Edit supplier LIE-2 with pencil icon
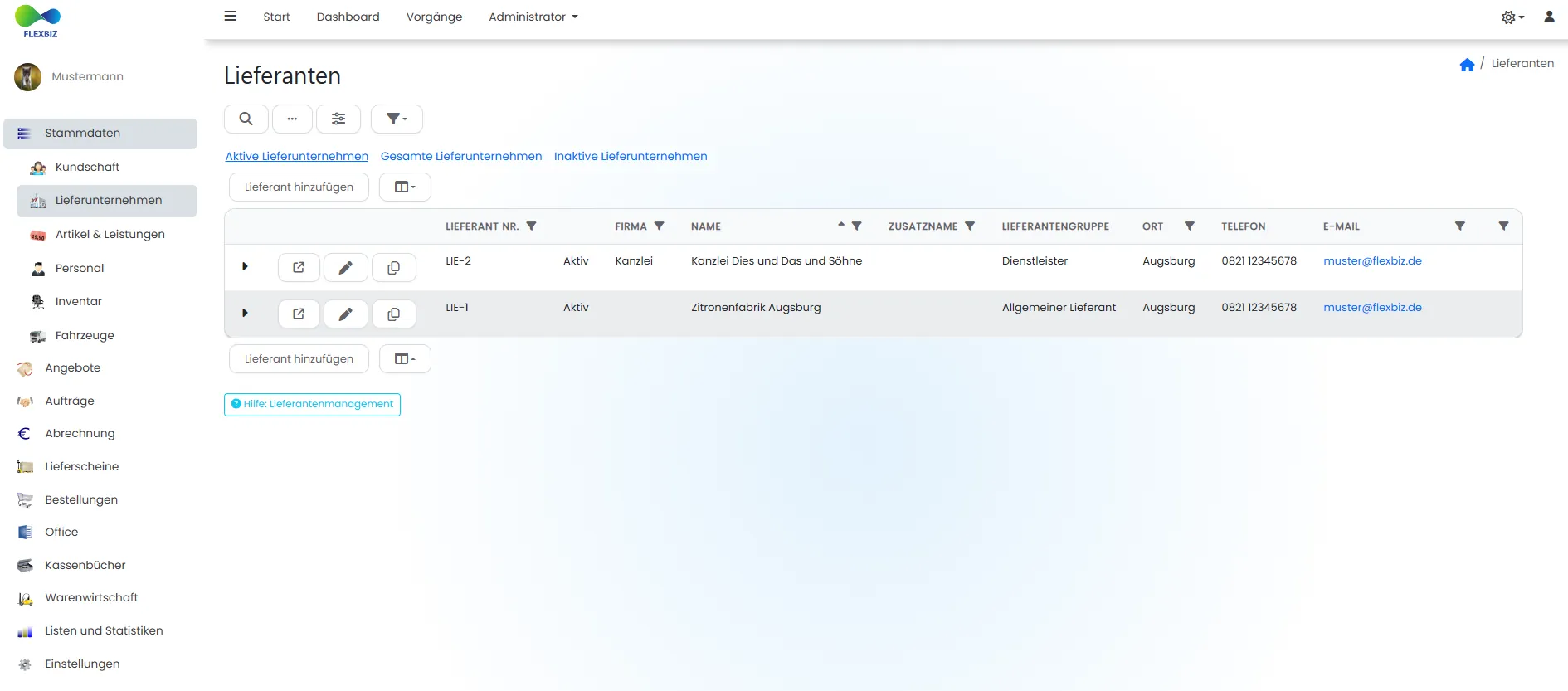 [345, 267]
